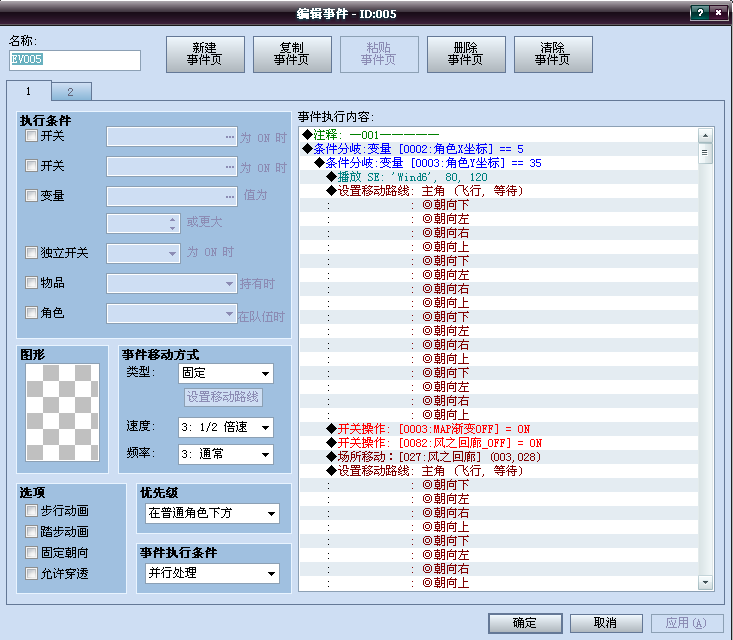
Task: Toggle 允许穿透 option checkbox
Action: coord(31,574)
